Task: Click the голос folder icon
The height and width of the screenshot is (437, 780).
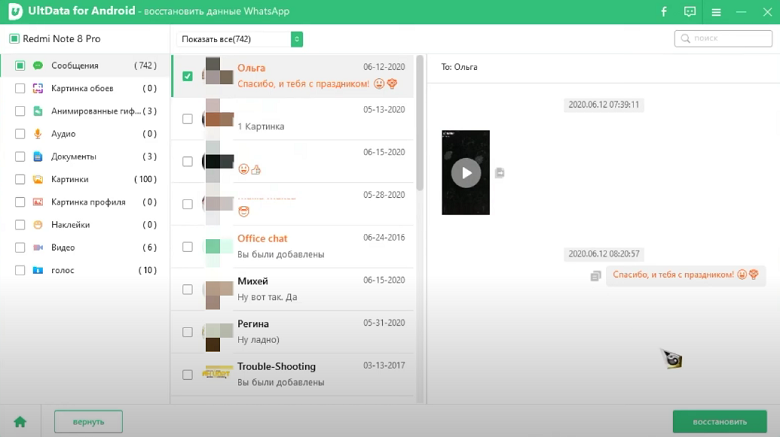Action: [38, 270]
